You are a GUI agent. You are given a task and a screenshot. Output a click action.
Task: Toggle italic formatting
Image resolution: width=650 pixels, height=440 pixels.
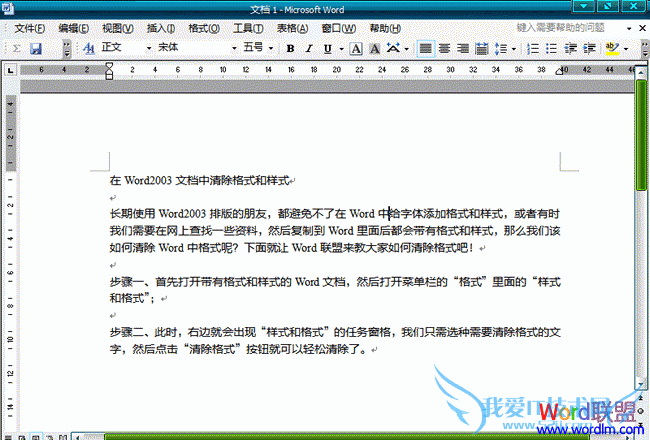pos(309,49)
